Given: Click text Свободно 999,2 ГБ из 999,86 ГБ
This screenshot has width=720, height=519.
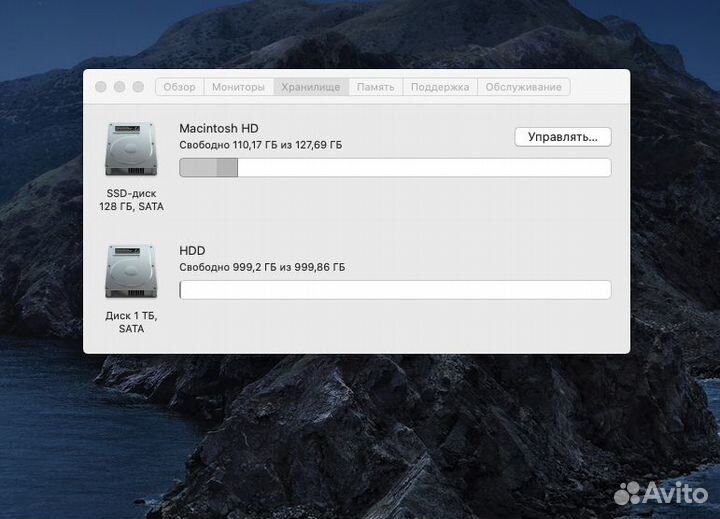Looking at the screenshot, I should [x=262, y=267].
